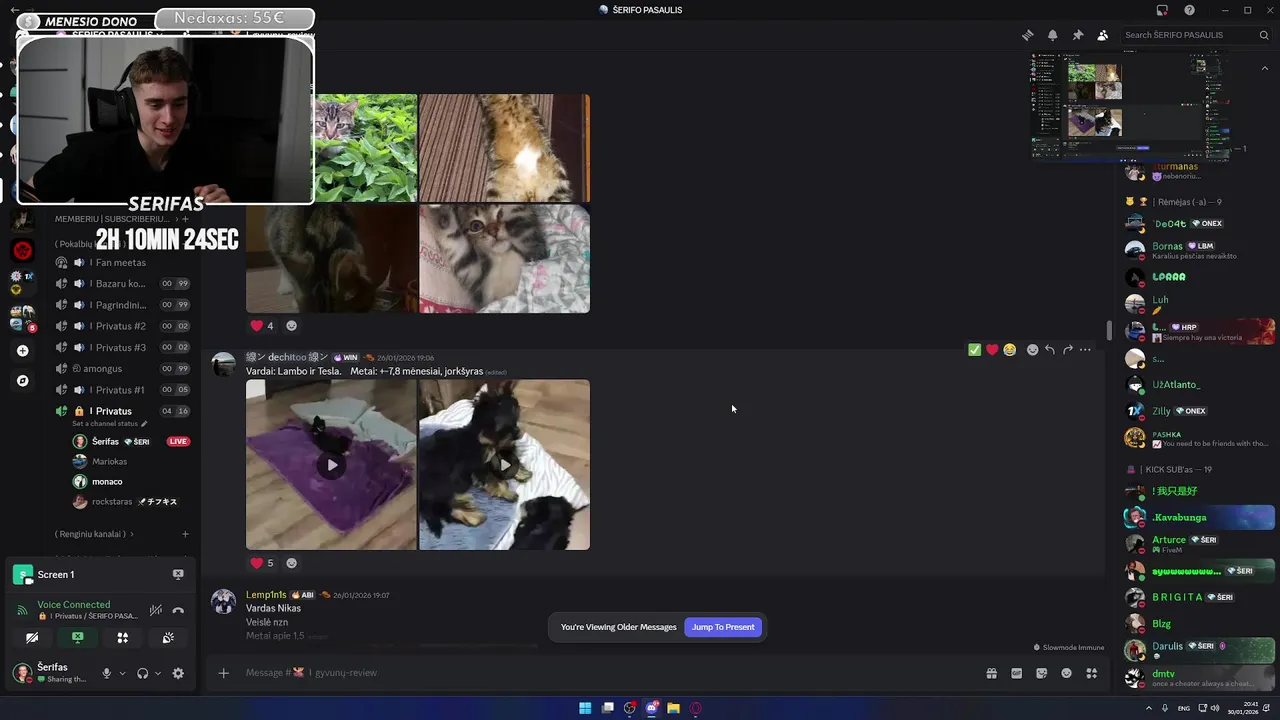Viewport: 1280px width, 720px height.
Task: Click the Message gyvunų-review input box
Action: pyautogui.click(x=600, y=673)
